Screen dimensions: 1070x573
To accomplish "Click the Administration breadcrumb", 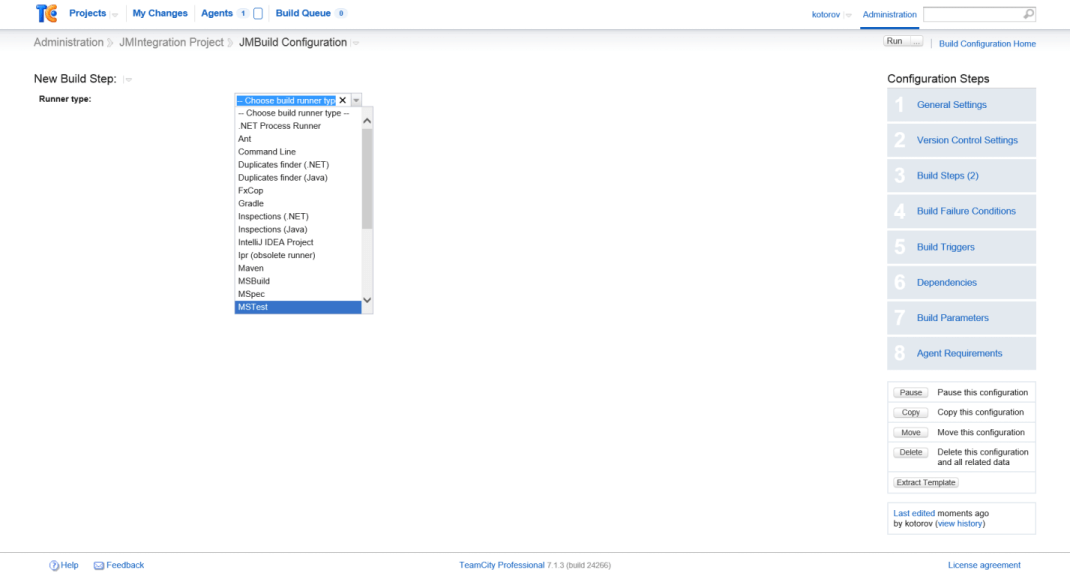I will pyautogui.click(x=68, y=42).
